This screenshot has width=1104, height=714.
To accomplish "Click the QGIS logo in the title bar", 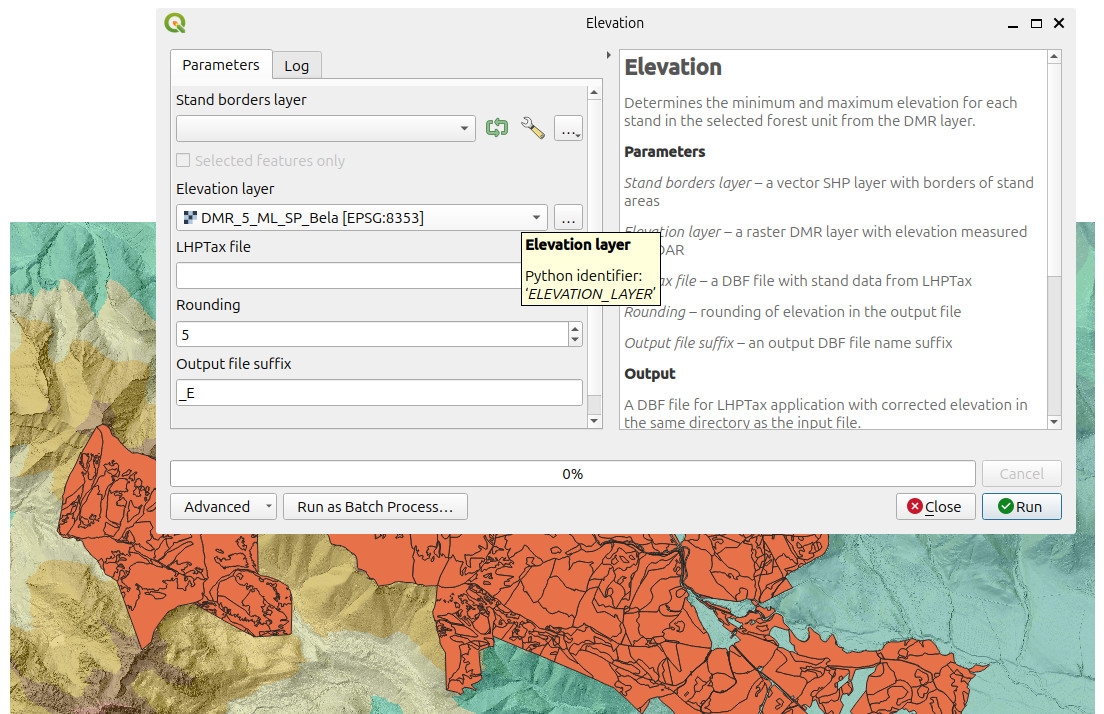I will pyautogui.click(x=176, y=23).
